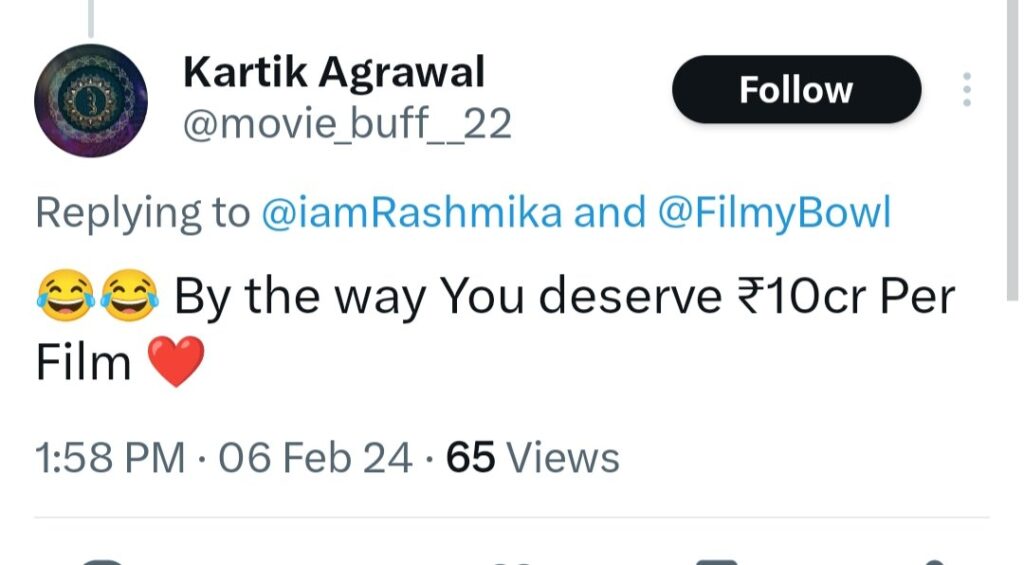The image size is (1024, 565).
Task: Click the second laughing-crying emoji
Action: coord(128,296)
